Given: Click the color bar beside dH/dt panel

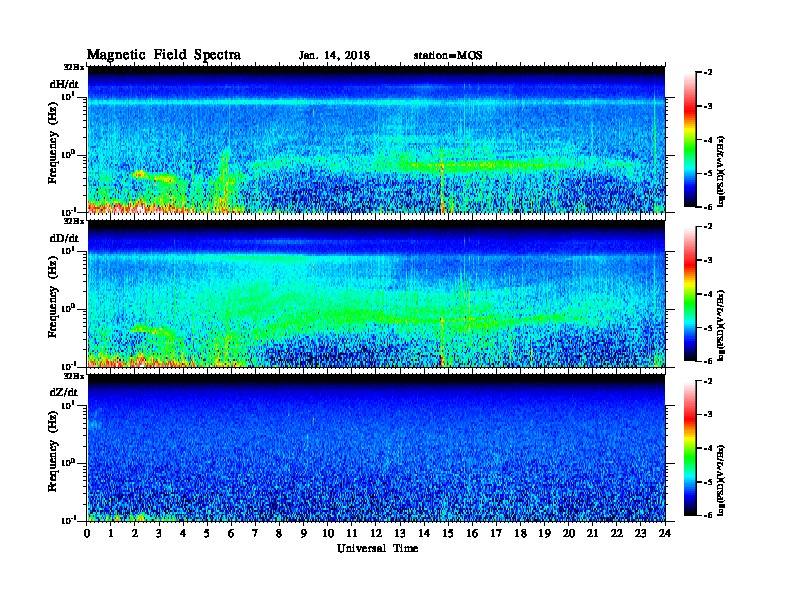Looking at the screenshot, I should coord(690,139).
